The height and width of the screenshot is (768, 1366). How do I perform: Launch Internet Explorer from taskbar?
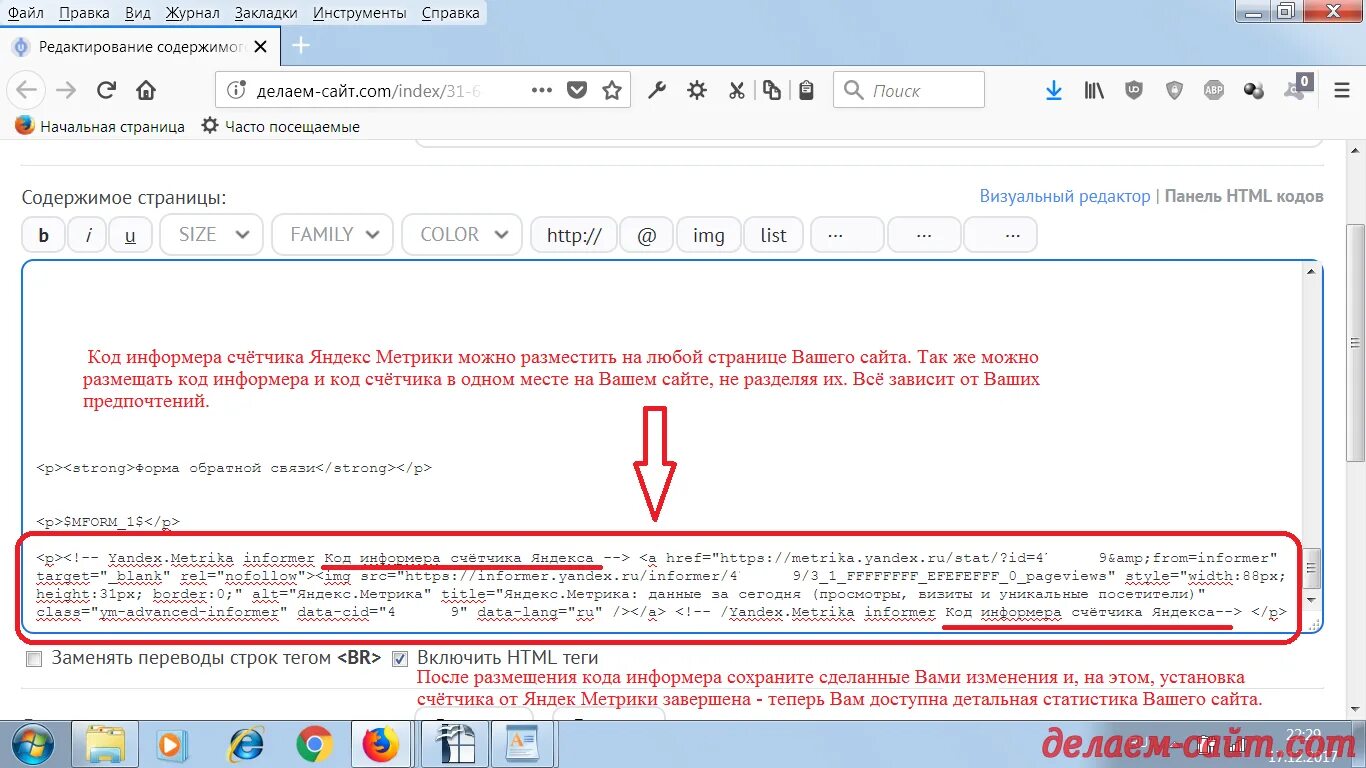245,745
